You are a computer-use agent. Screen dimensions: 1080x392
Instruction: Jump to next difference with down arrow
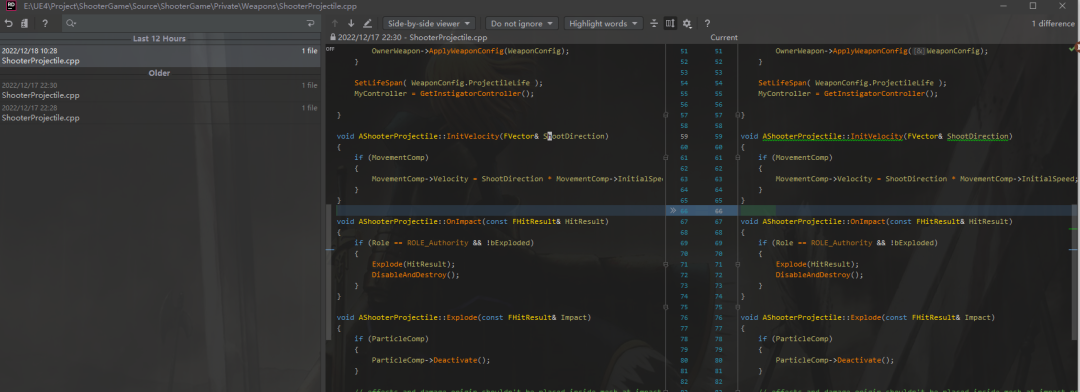351,23
